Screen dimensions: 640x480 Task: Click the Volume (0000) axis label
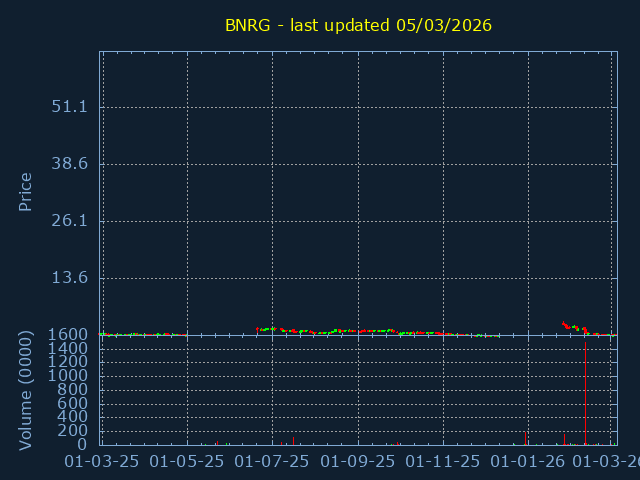tap(26, 391)
